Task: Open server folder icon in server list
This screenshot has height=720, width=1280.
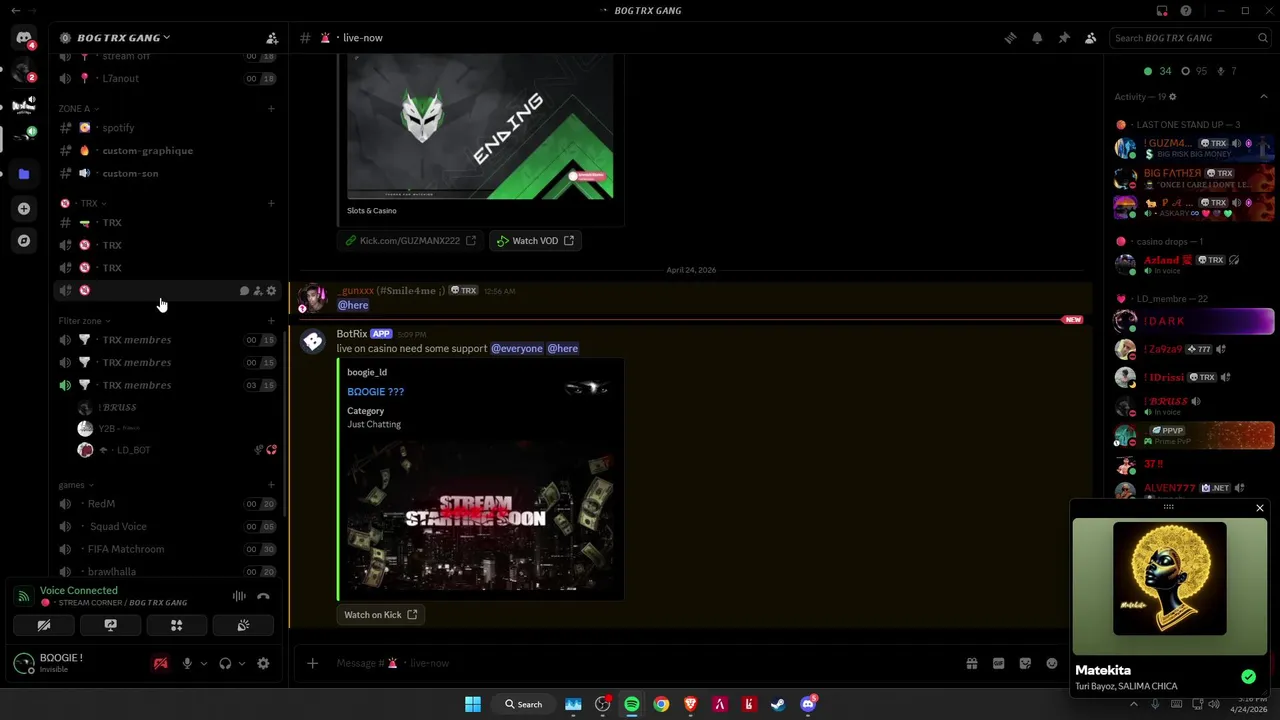Action: [24, 174]
